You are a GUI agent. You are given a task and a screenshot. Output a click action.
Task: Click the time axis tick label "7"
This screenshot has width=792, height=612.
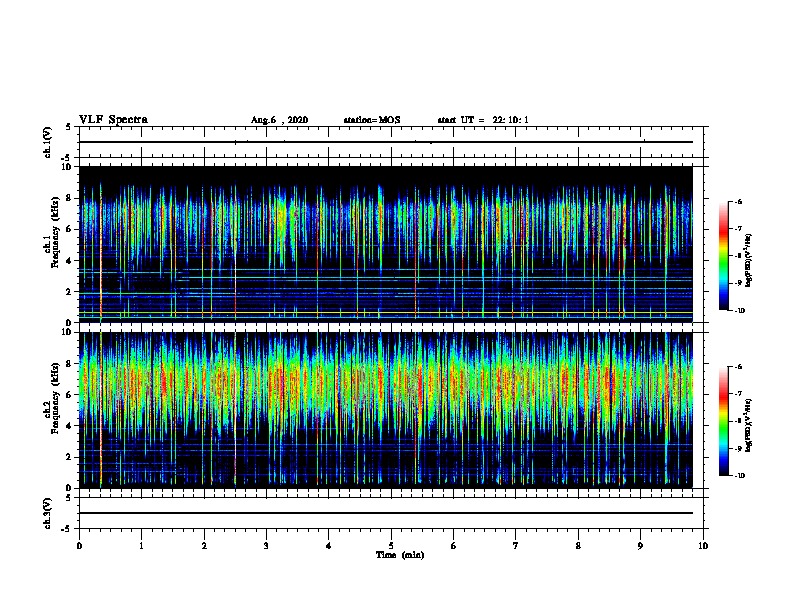pos(516,546)
